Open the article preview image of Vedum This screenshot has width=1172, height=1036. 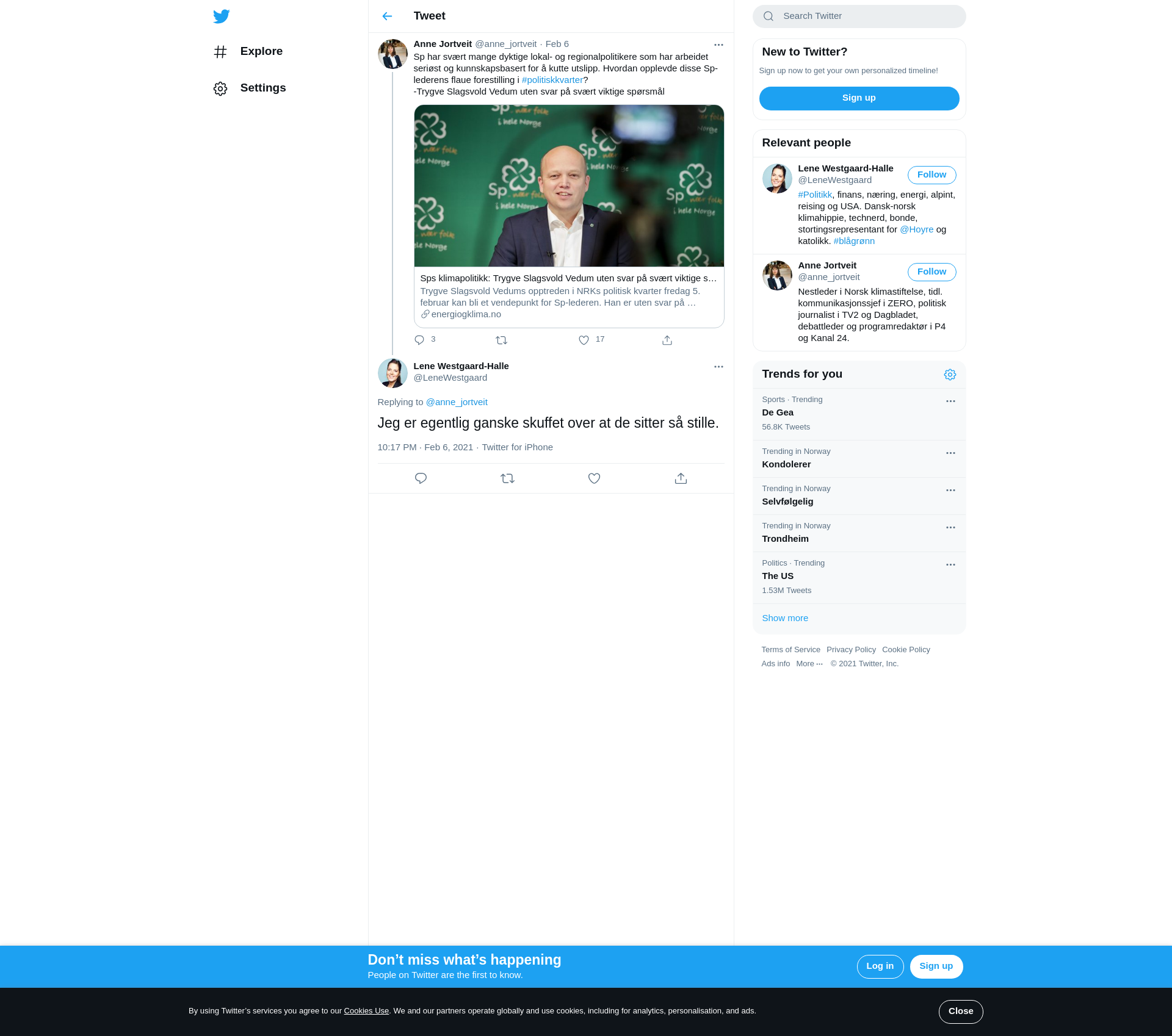569,185
